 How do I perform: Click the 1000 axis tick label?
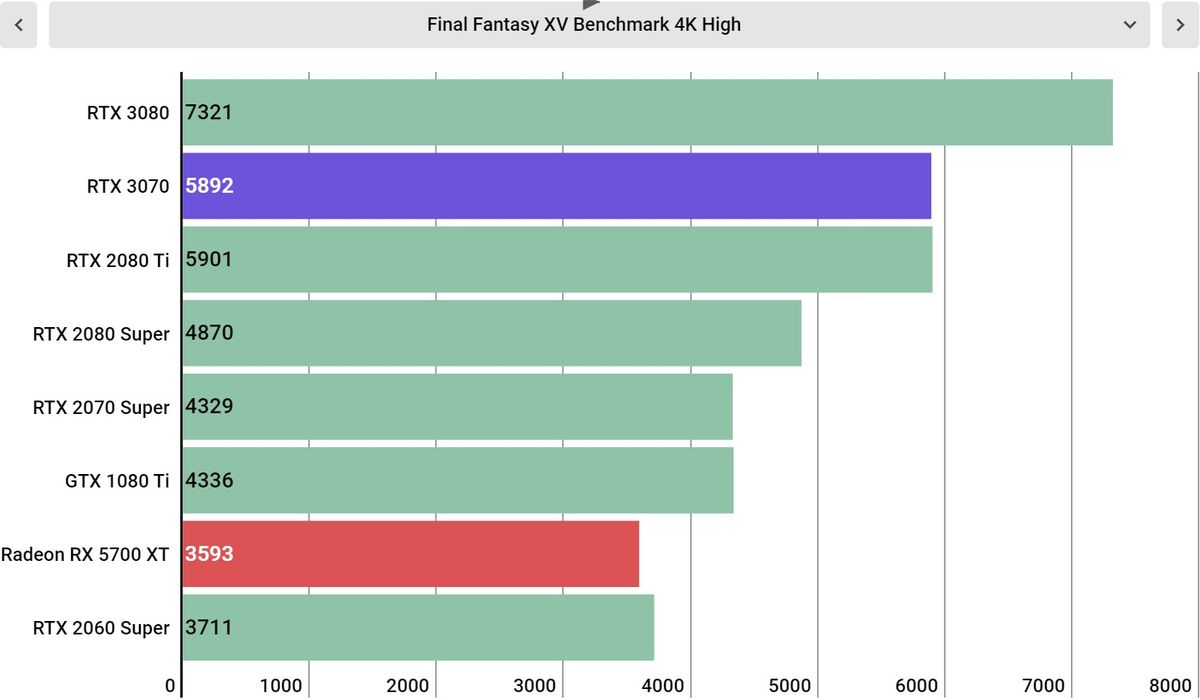tap(281, 686)
